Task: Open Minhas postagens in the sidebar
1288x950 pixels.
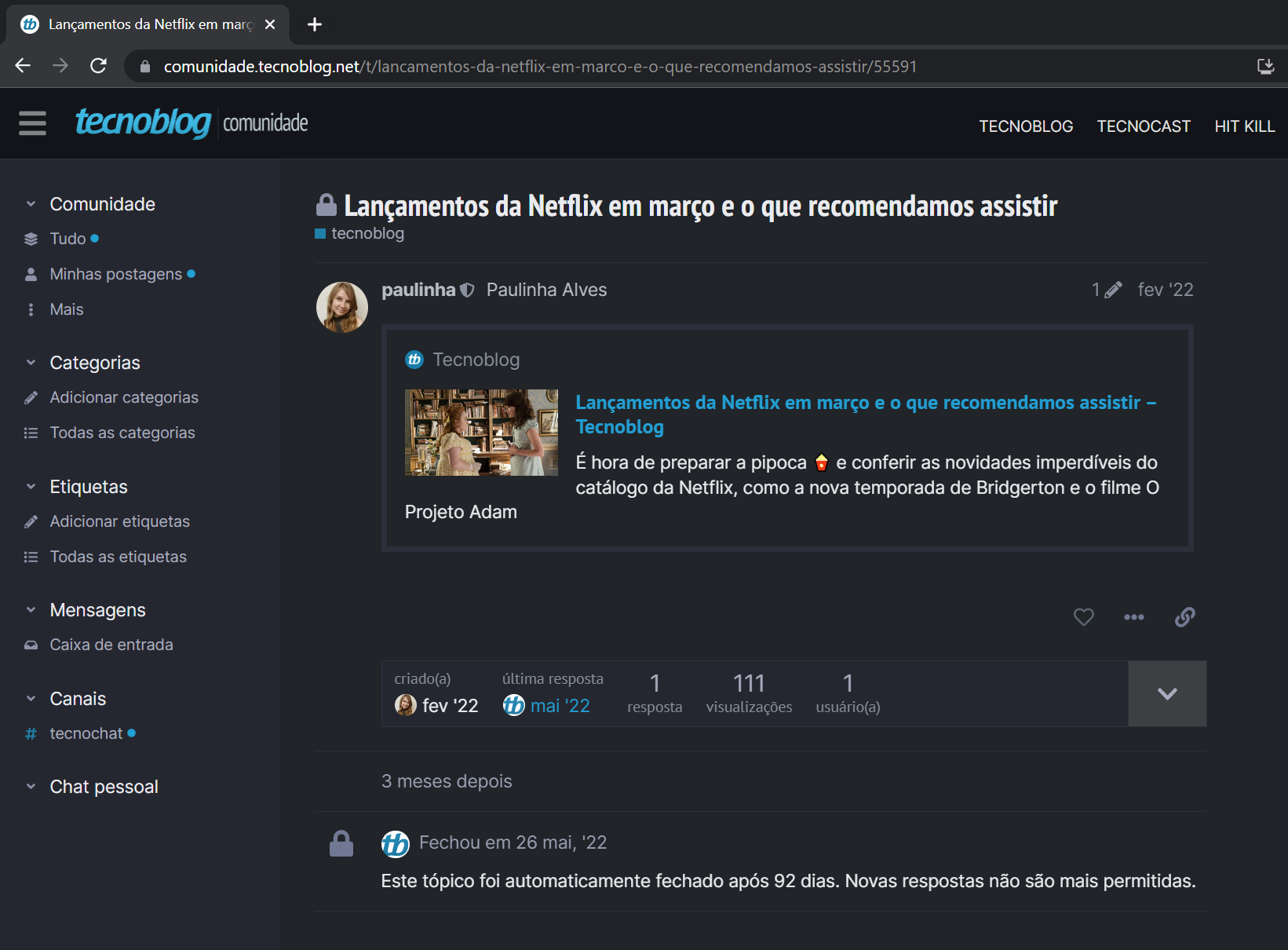Action: (x=110, y=274)
